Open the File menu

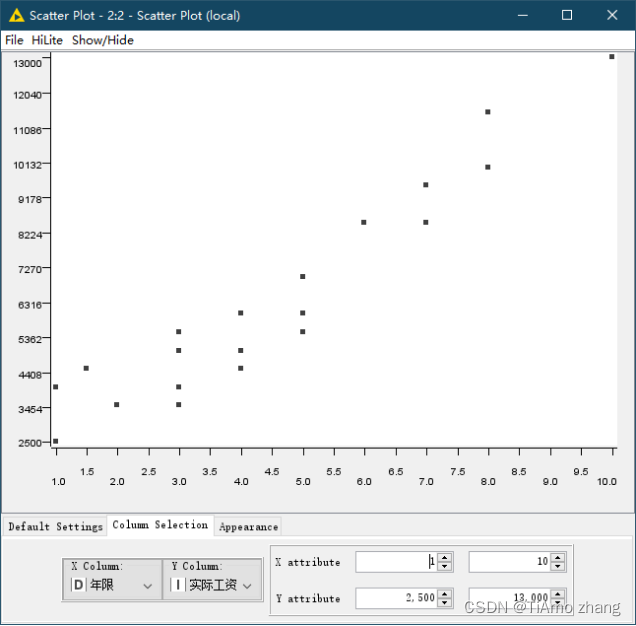pyautogui.click(x=14, y=40)
